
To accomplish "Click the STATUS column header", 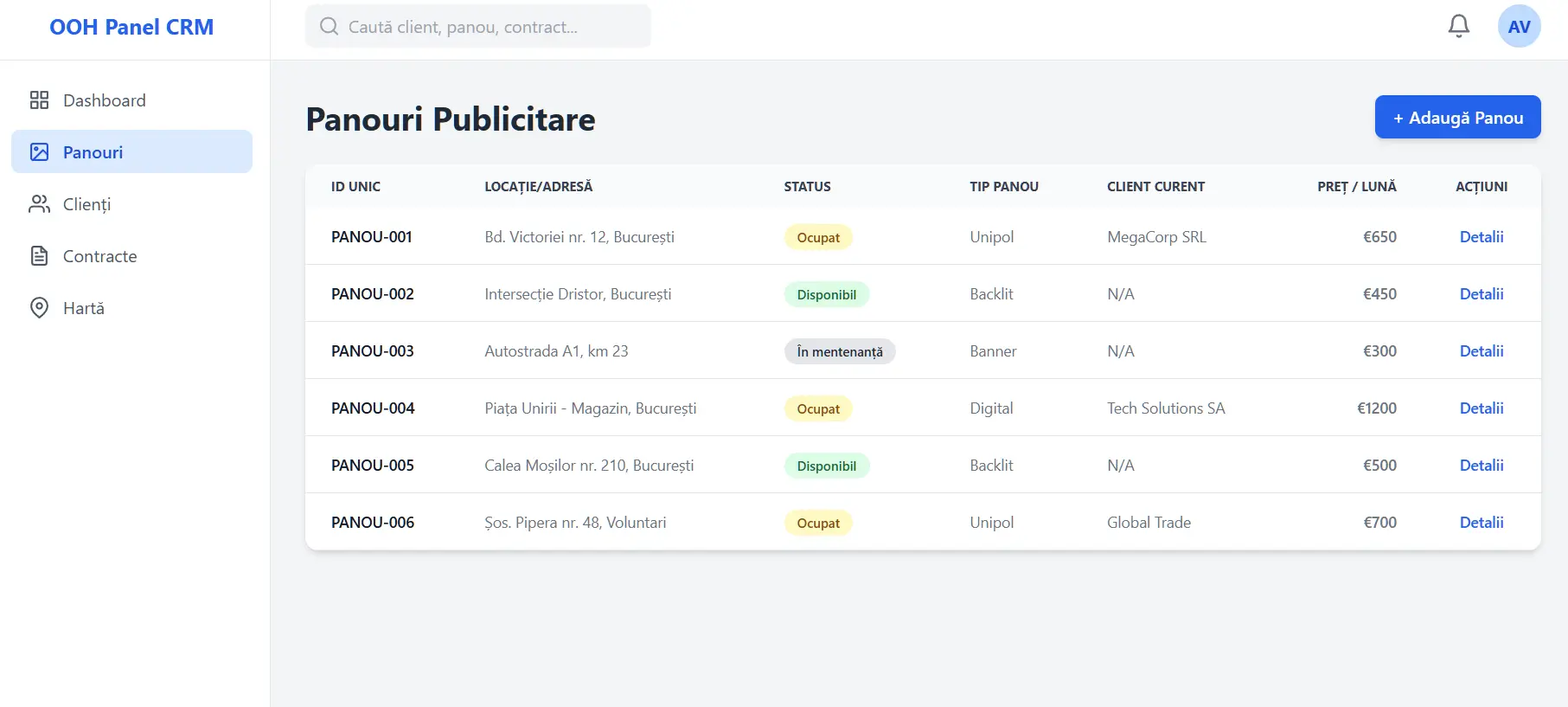I will coord(807,186).
